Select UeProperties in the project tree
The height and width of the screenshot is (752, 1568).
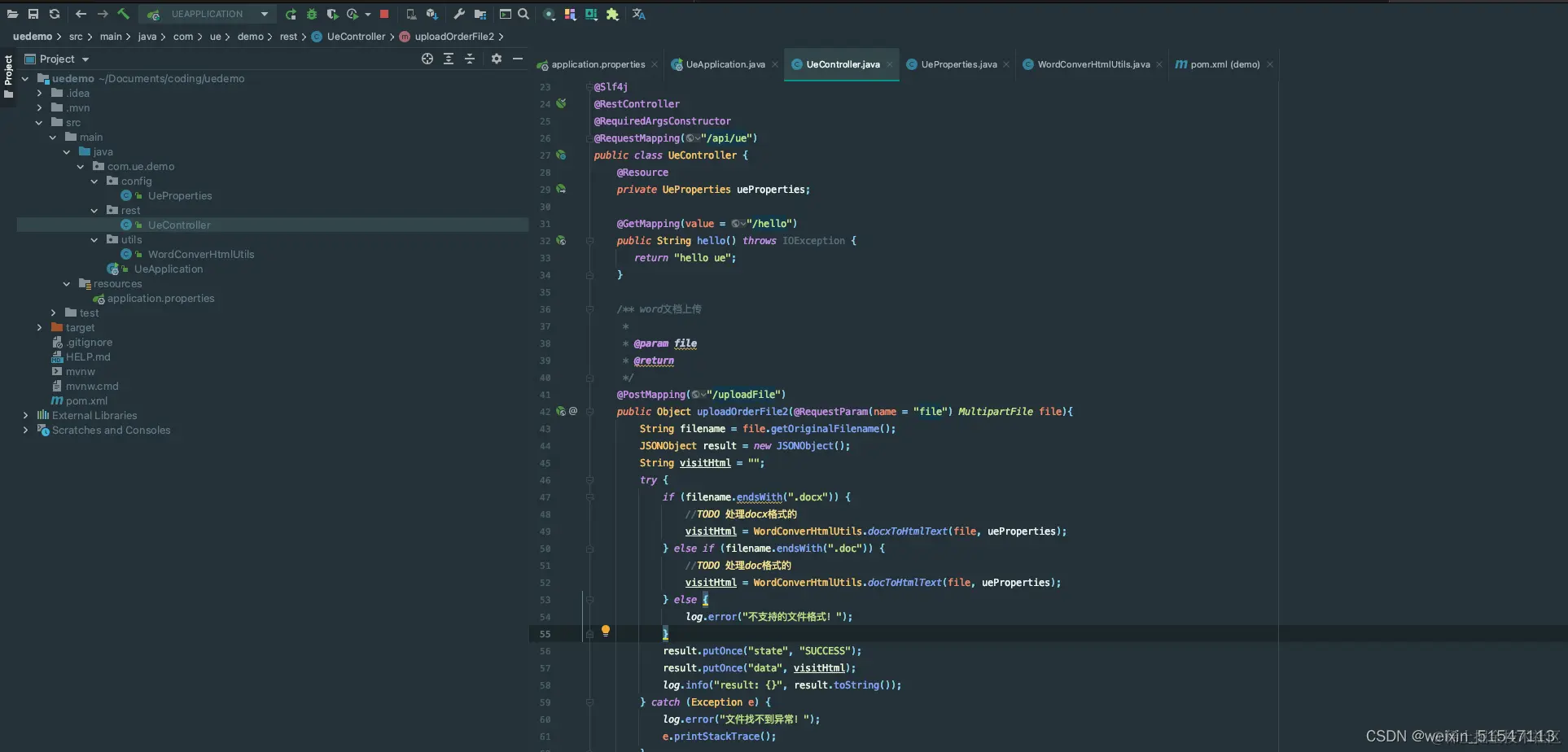point(180,196)
